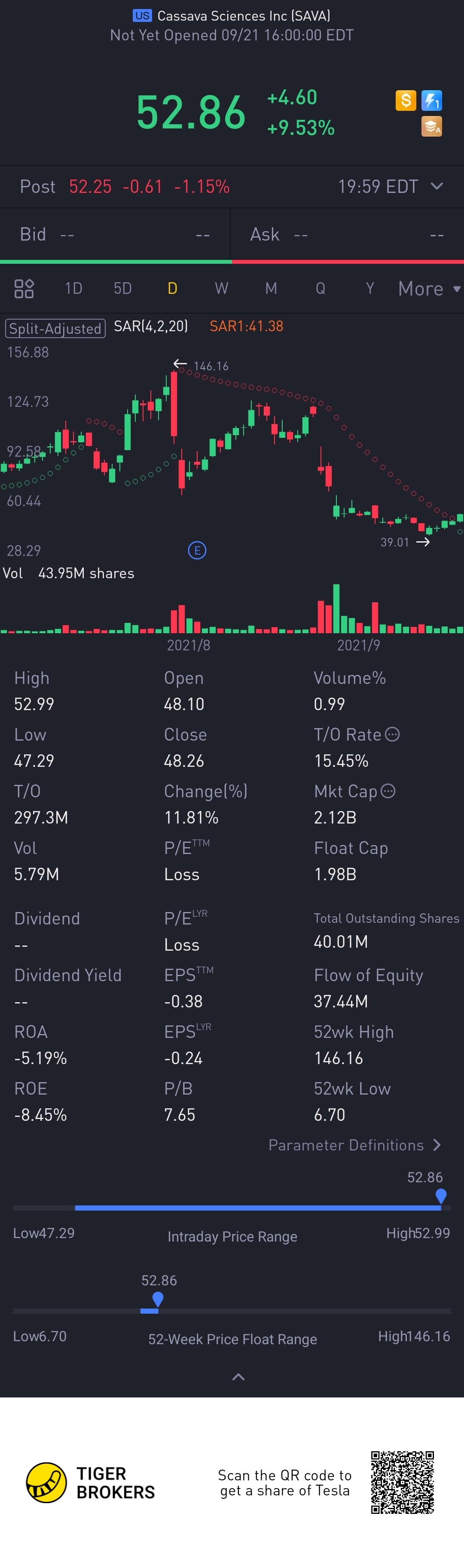Open the More timeframe dropdown
Viewport: 464px width, 1568px height.
coord(429,289)
